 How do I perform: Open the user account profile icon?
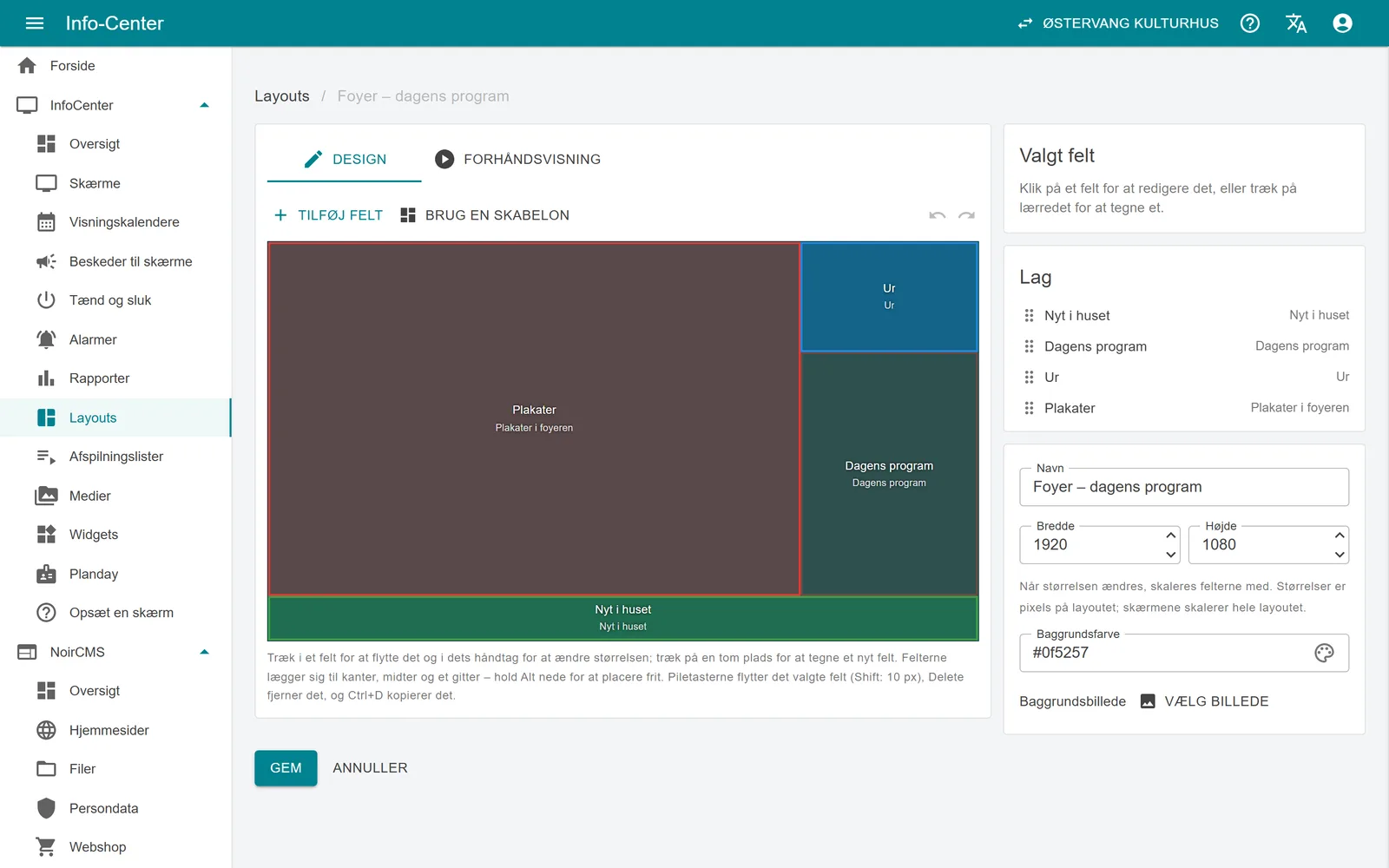(1342, 23)
